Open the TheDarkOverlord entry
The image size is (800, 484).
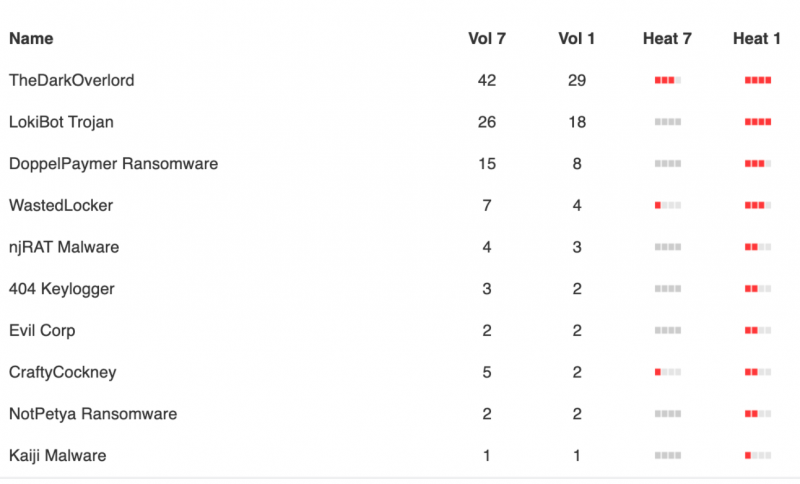click(x=71, y=80)
